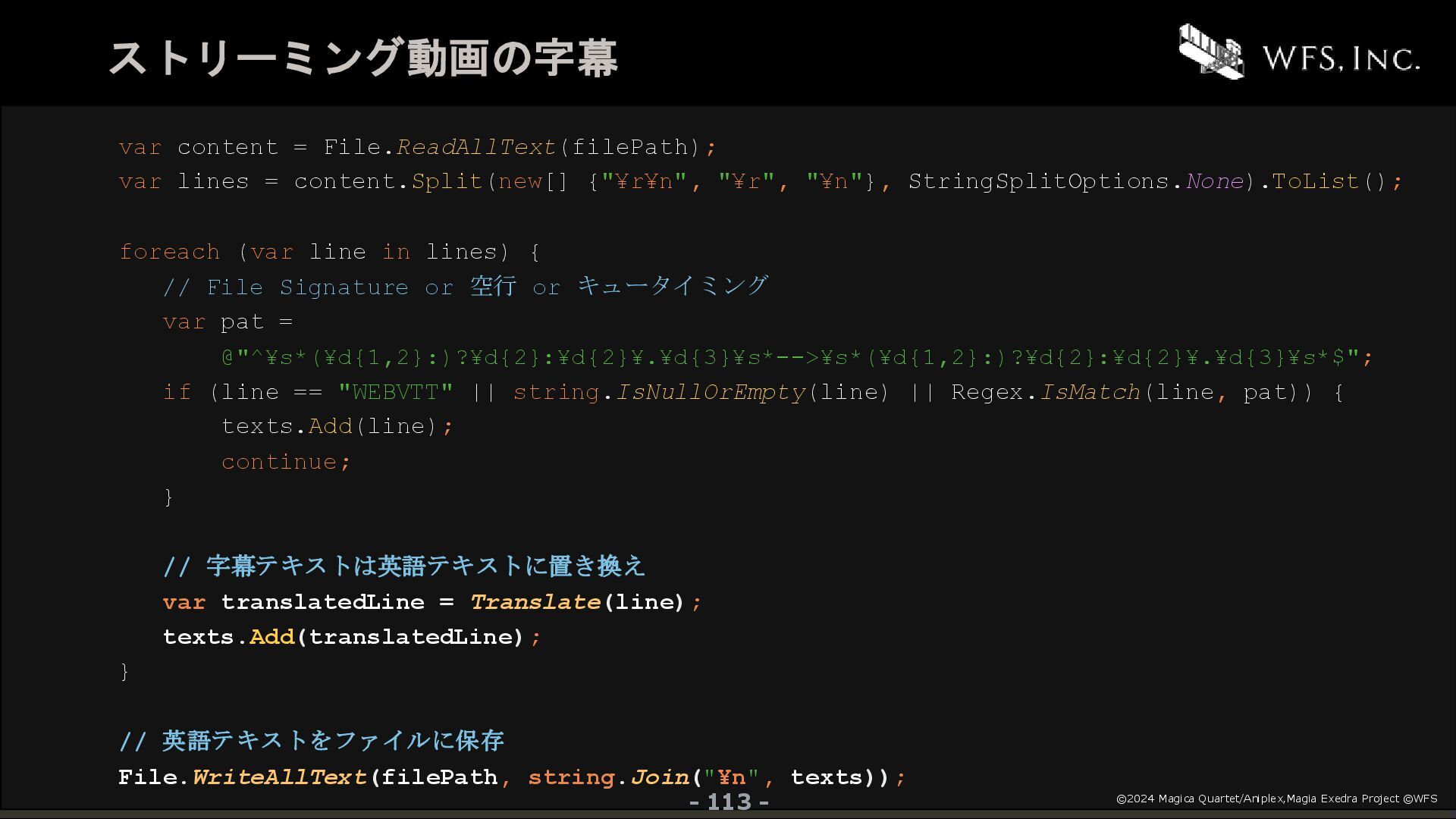Click the if line containing "WEBVTT"
The image size is (1456, 819).
click(x=753, y=392)
